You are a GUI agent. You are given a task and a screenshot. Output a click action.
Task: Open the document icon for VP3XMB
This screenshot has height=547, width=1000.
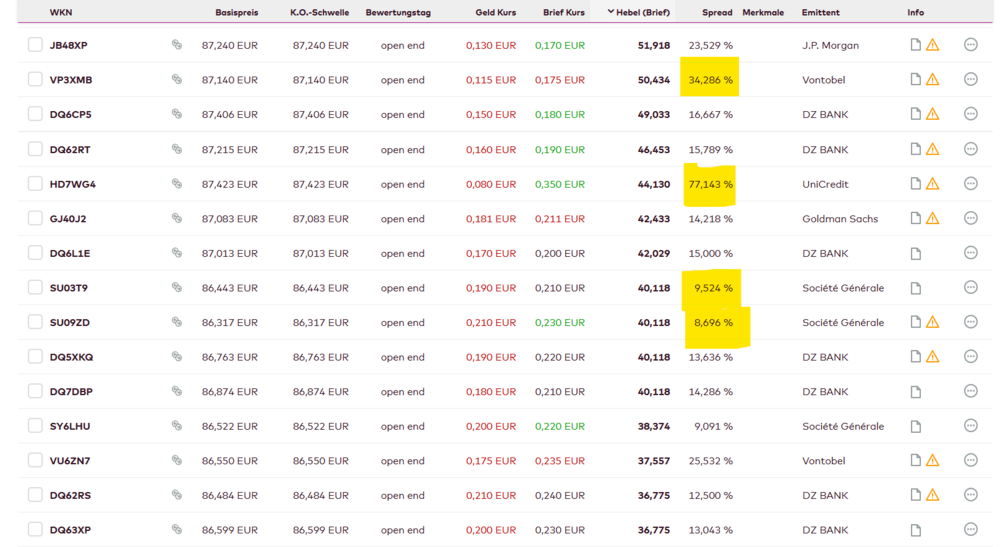(x=915, y=80)
